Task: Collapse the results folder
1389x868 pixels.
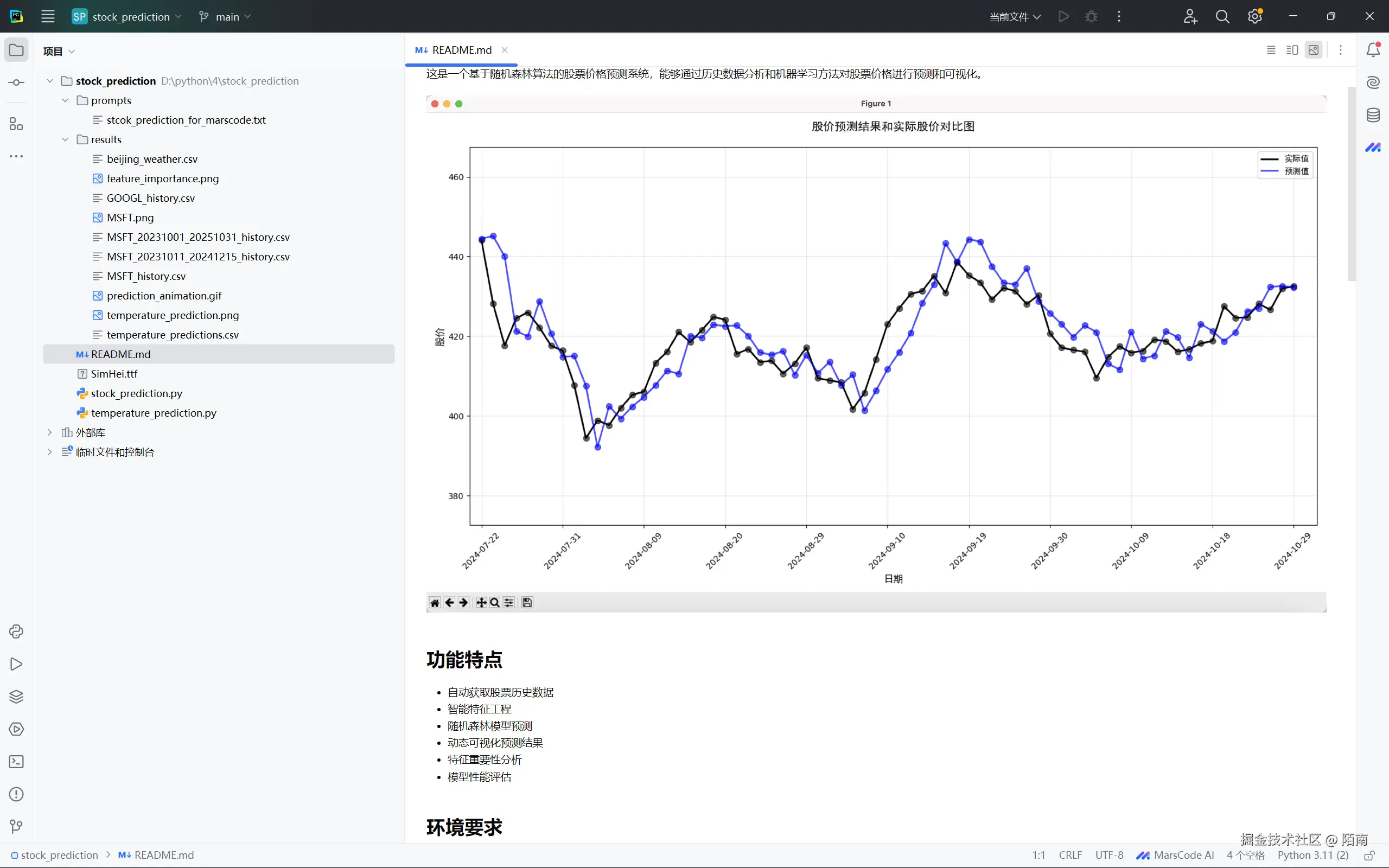Action: point(65,139)
